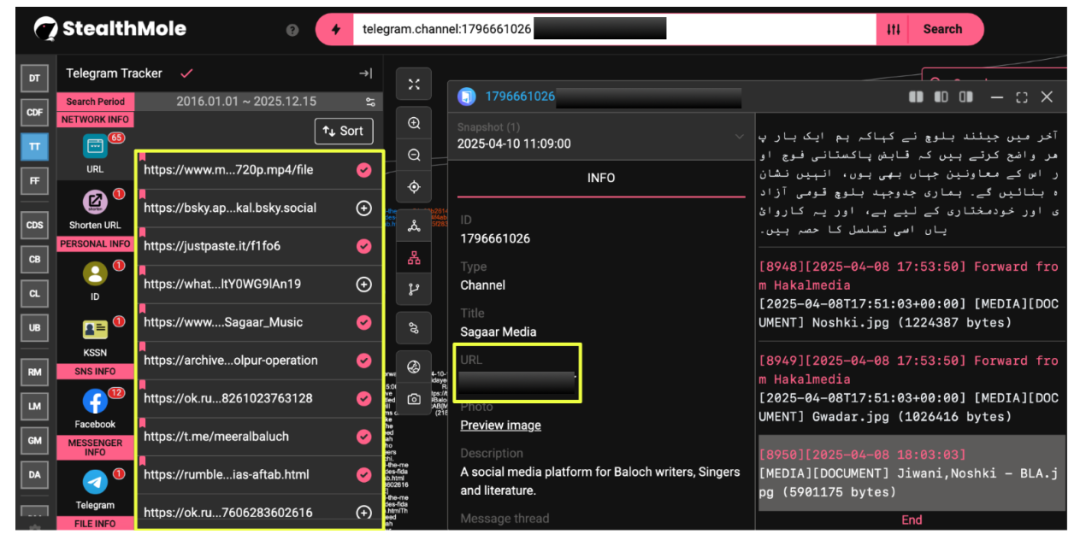Toggle checkmark for ok.ru 8261023763128 URL

pos(364,398)
